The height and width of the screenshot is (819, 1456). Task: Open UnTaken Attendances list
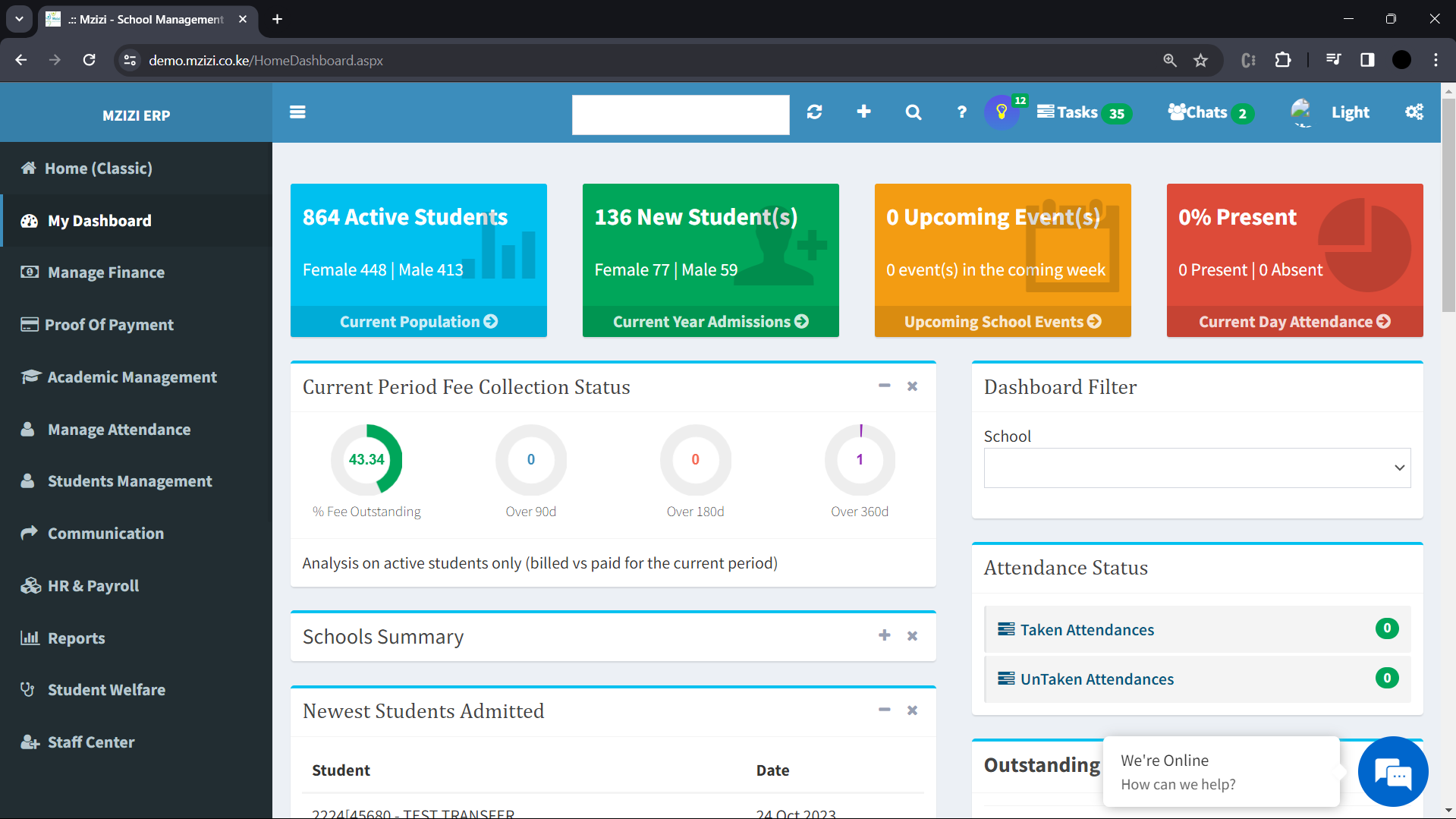coord(1198,679)
